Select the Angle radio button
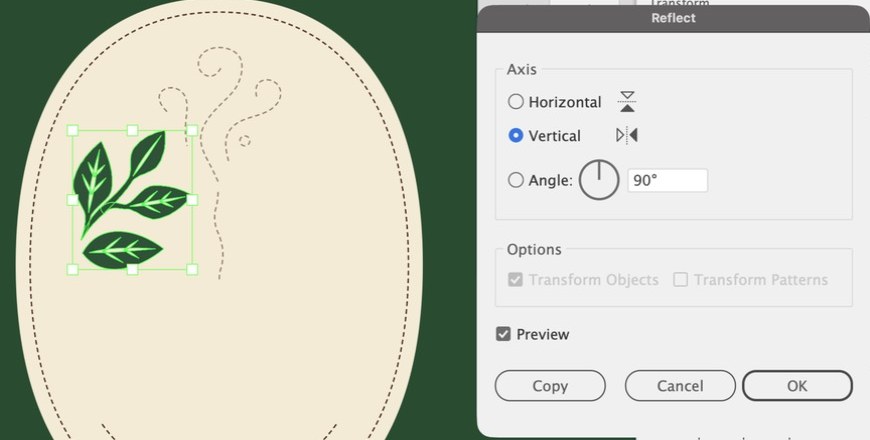870x440 pixels. pos(515,180)
